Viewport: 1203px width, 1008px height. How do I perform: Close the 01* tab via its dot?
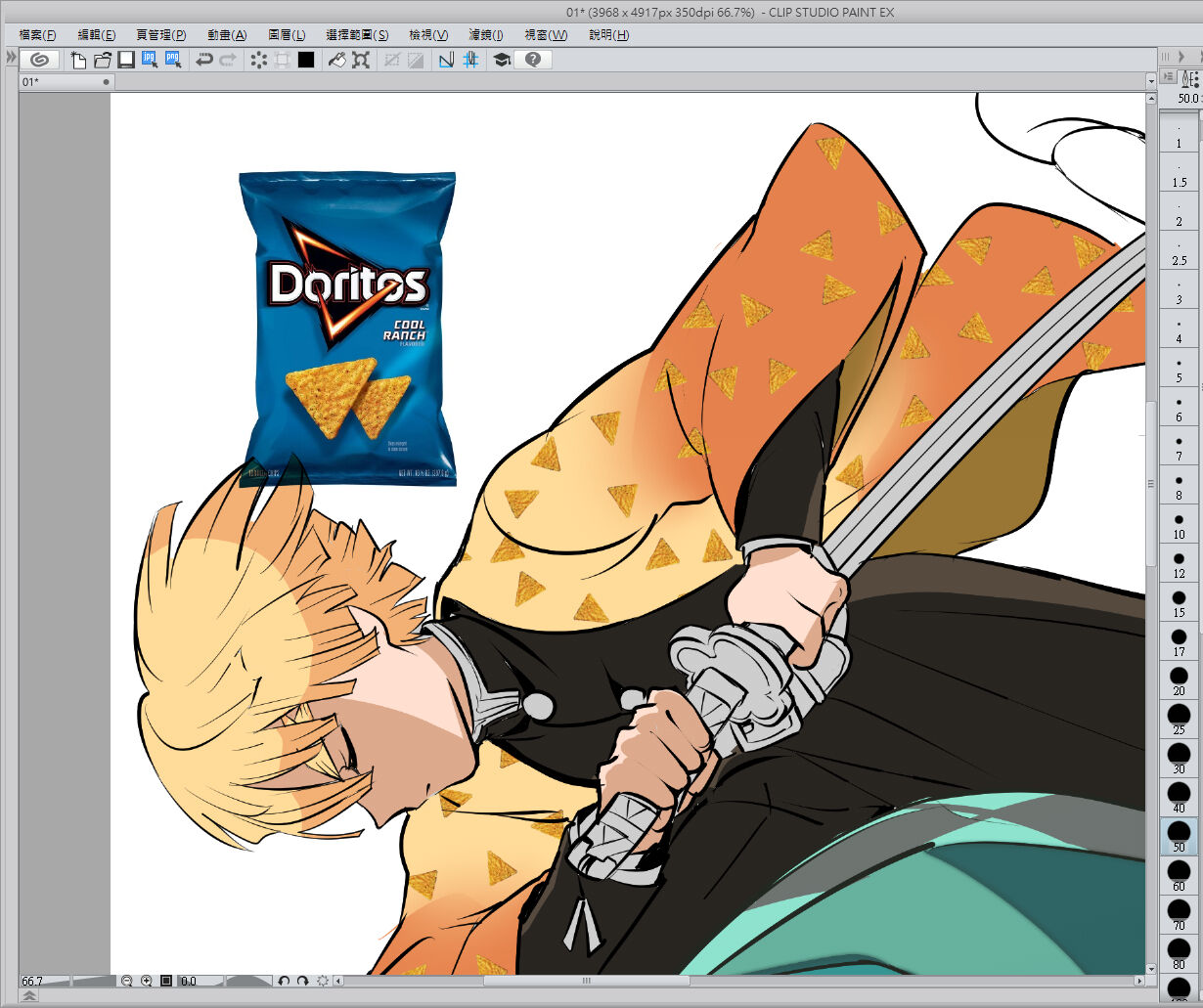click(x=106, y=83)
